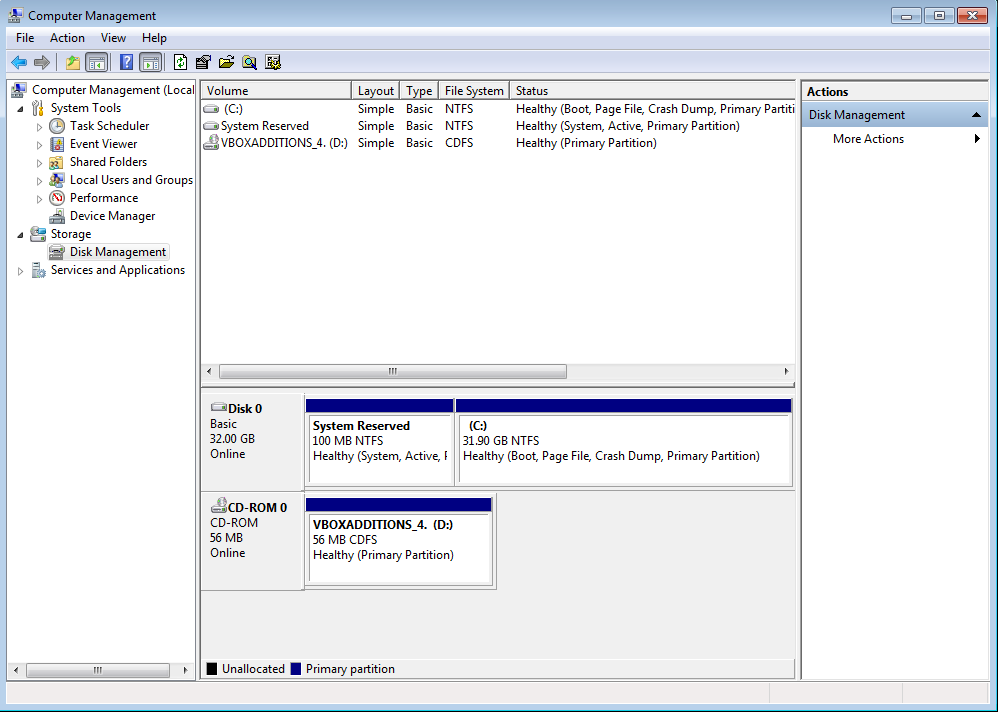The width and height of the screenshot is (998, 712).
Task: Click the volume list scroll-right arrow
Action: (x=787, y=372)
